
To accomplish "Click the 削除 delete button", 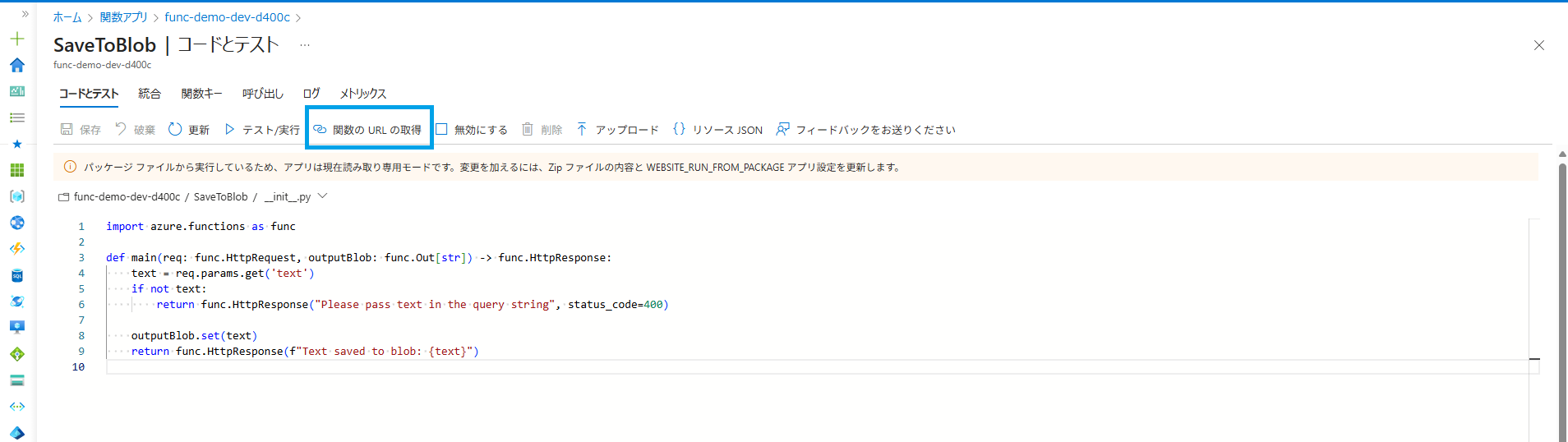I will [542, 130].
